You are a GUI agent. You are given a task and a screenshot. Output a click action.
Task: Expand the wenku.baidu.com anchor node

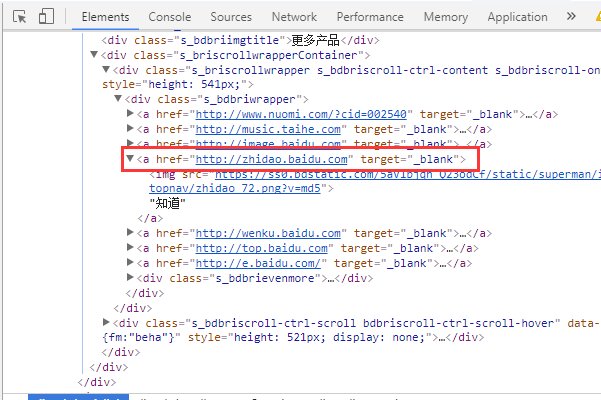click(x=130, y=233)
